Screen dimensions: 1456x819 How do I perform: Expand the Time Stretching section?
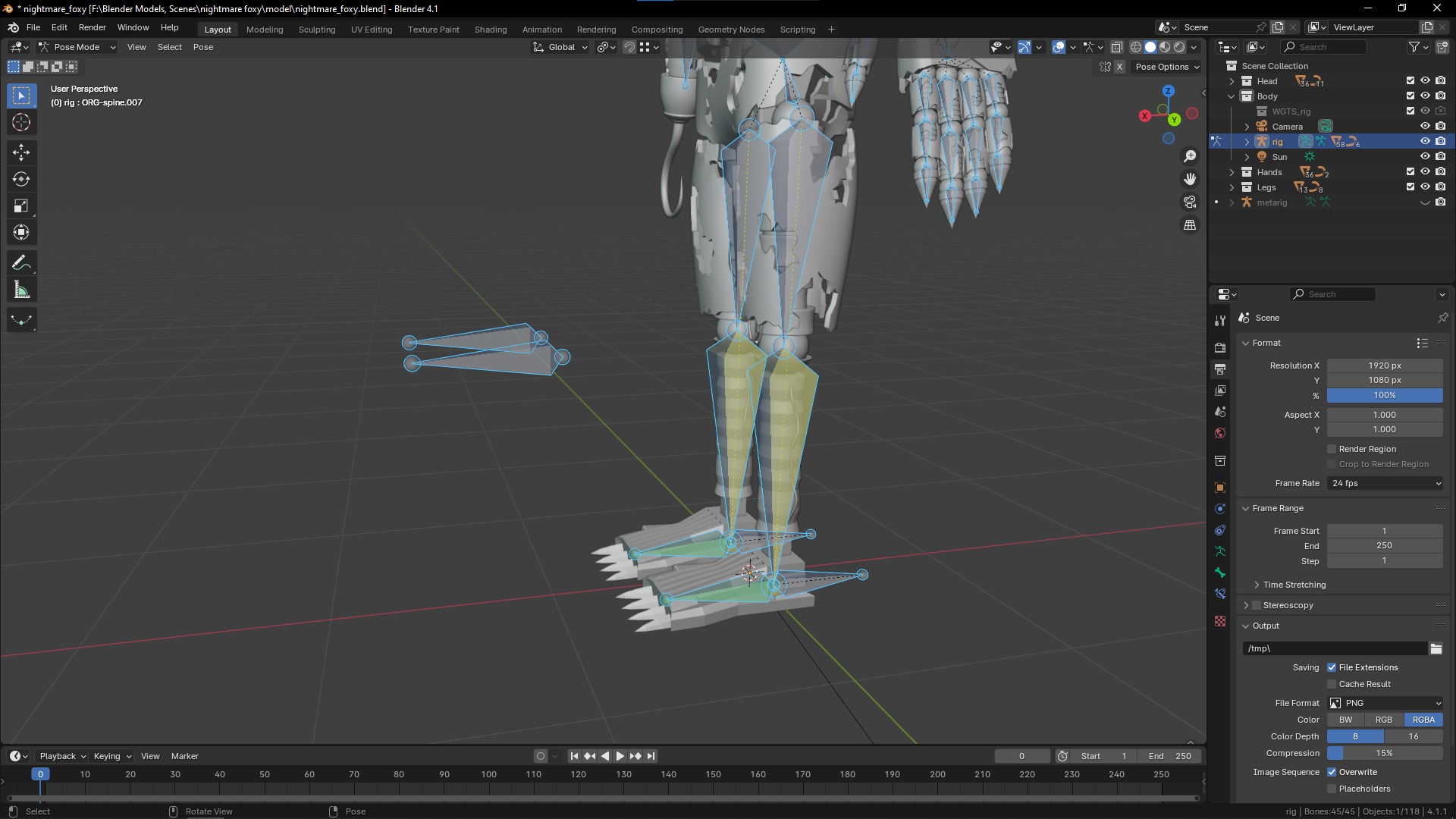coord(1257,585)
